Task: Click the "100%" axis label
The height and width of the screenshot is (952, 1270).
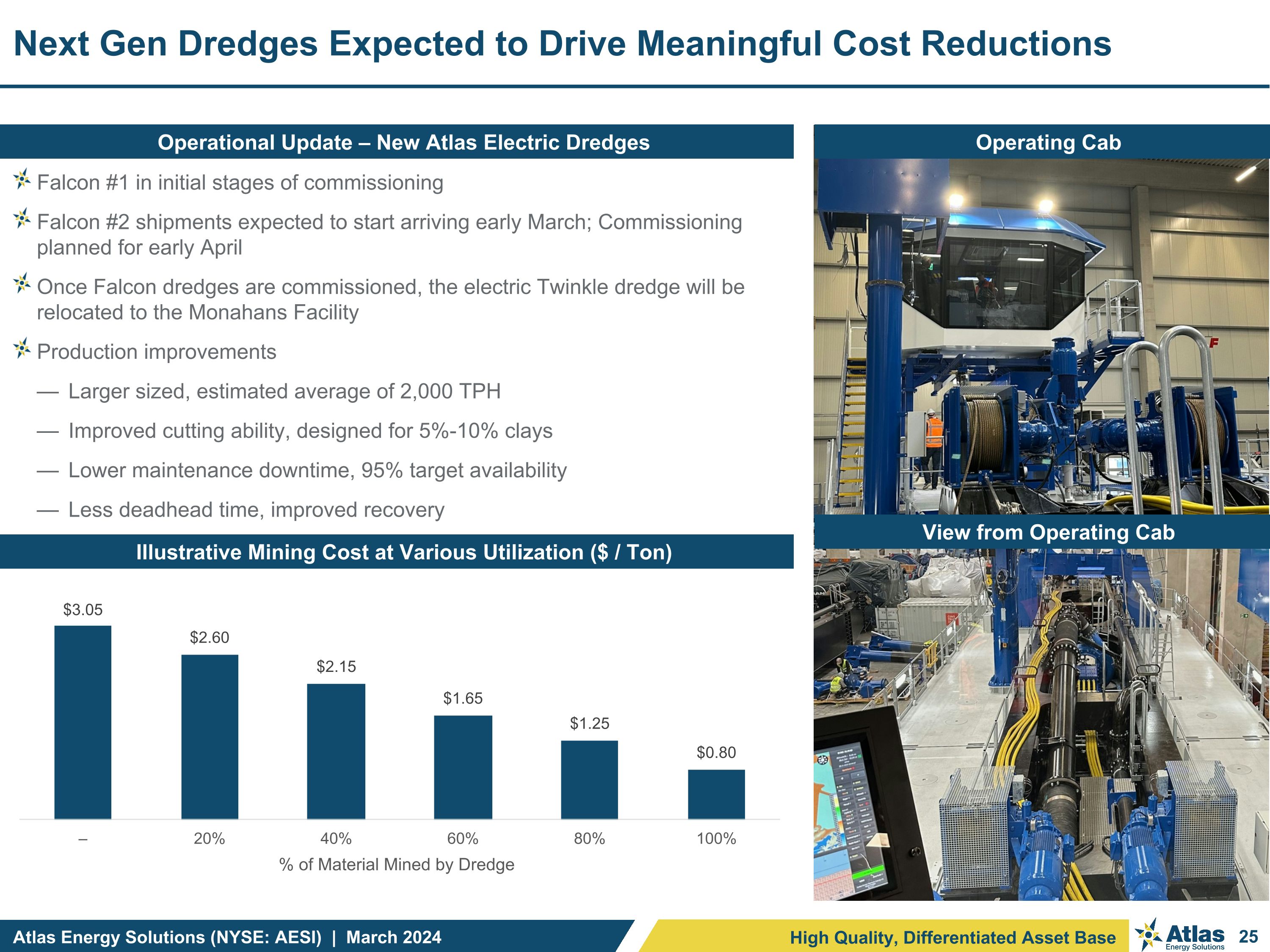Action: pyautogui.click(x=717, y=839)
